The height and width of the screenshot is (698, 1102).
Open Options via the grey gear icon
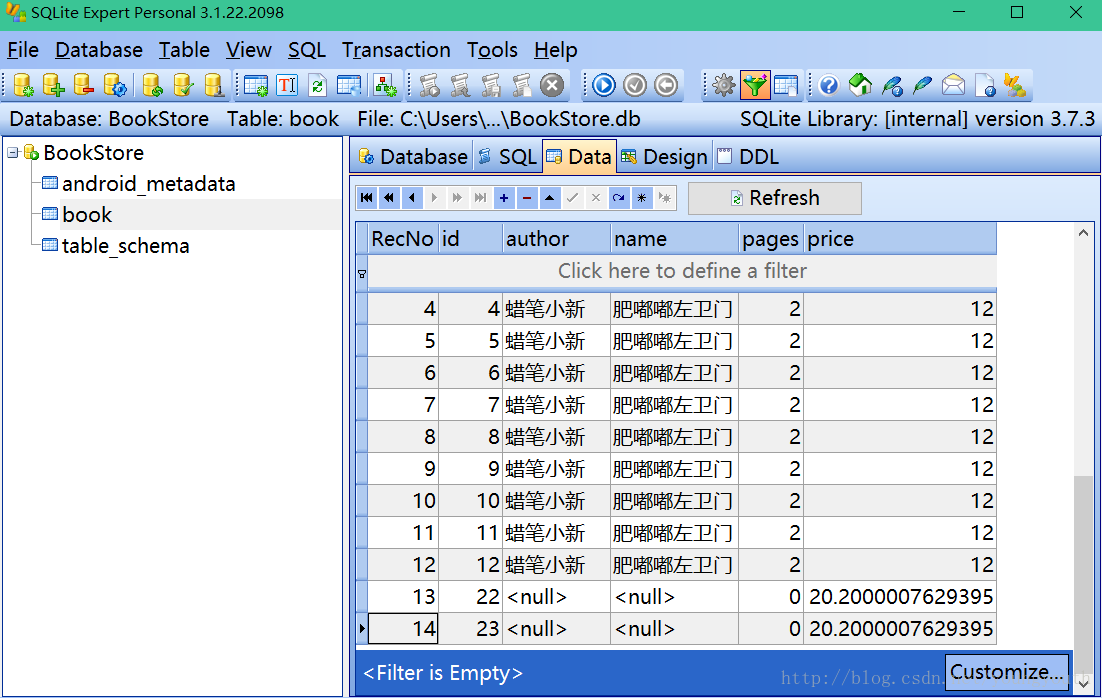point(723,86)
